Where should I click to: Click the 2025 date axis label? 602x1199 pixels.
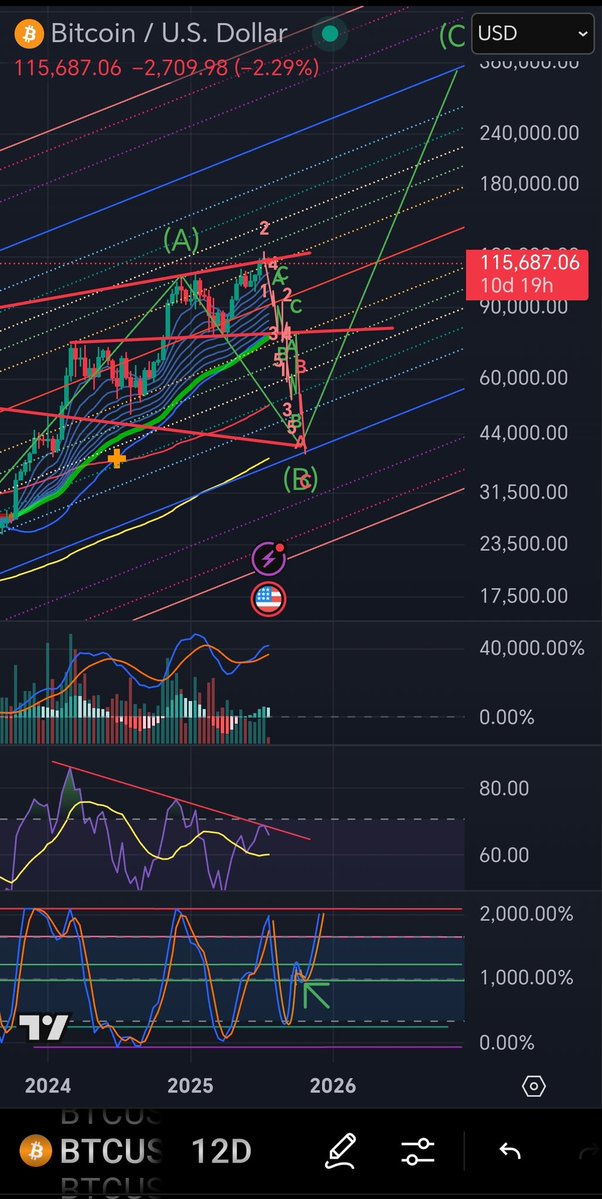[190, 1086]
